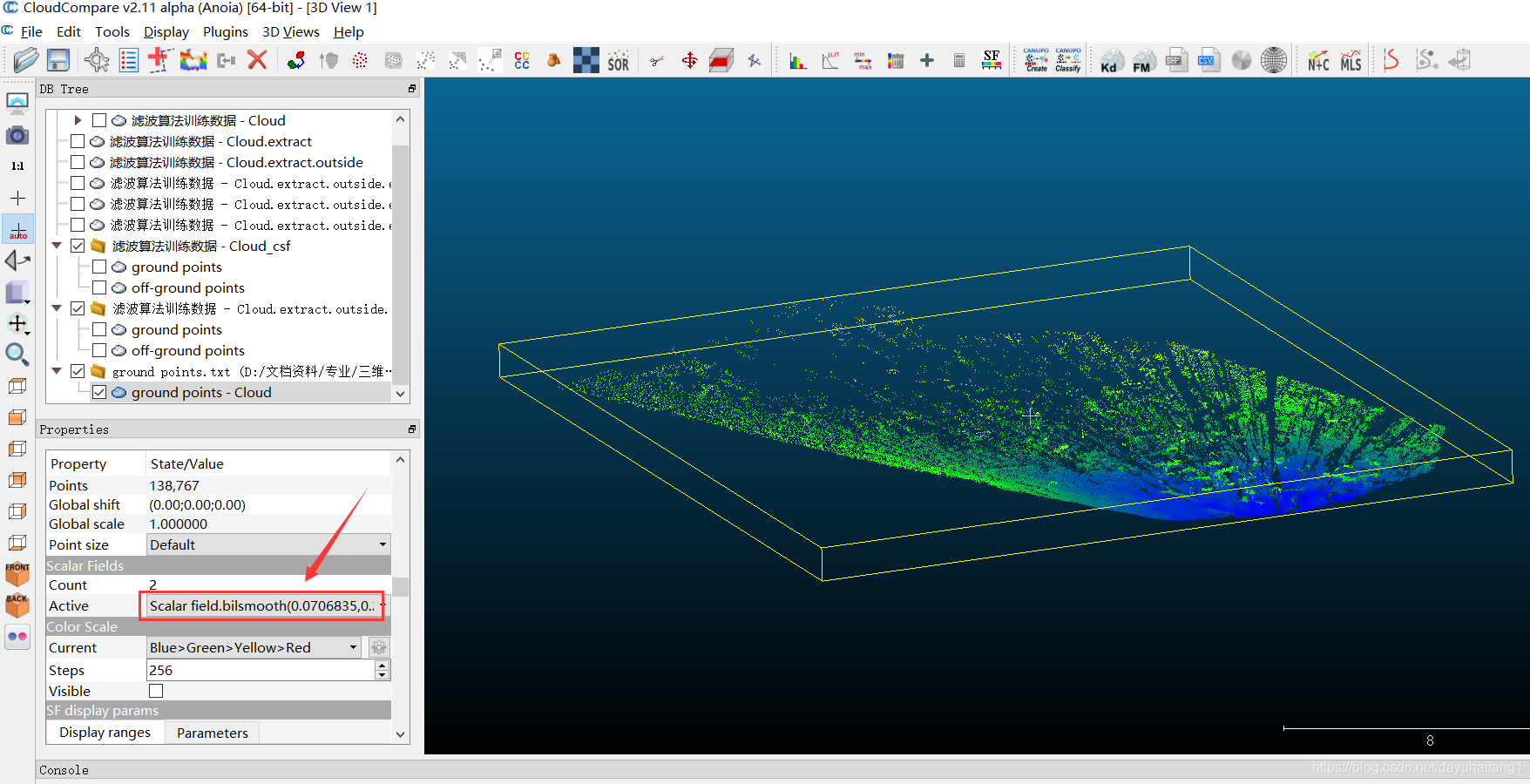The height and width of the screenshot is (784, 1530).
Task: Open the 3D Views menu
Action: 291,31
